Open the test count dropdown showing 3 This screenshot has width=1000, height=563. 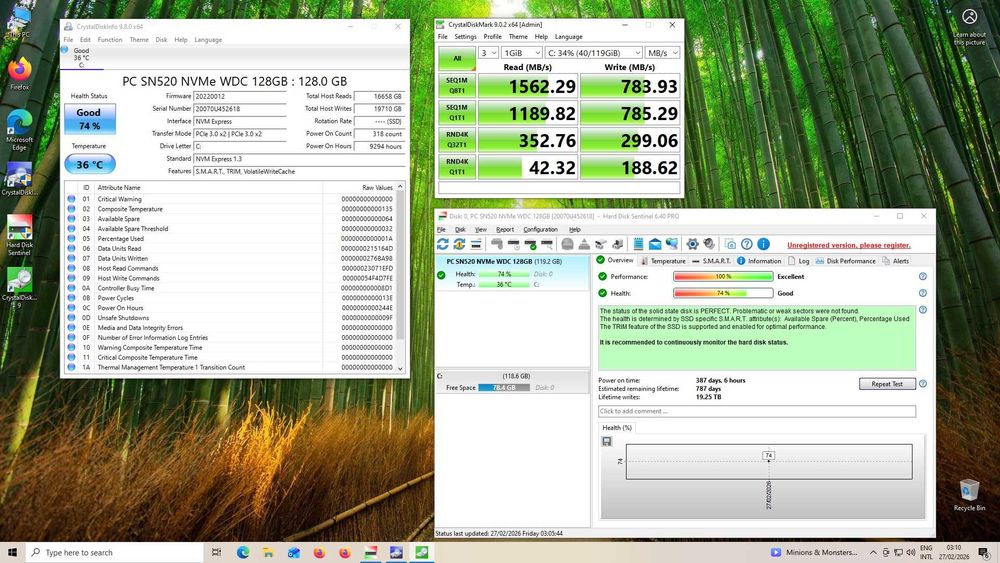(x=489, y=53)
